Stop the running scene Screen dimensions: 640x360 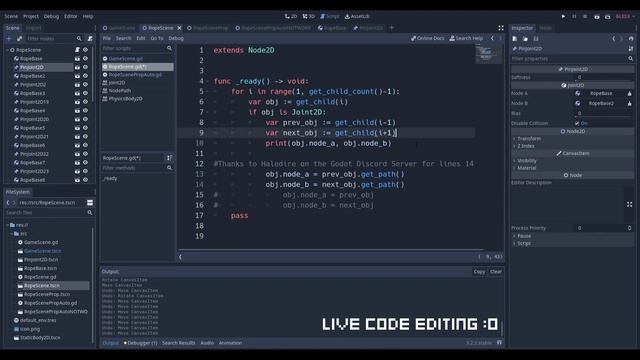[585, 16]
